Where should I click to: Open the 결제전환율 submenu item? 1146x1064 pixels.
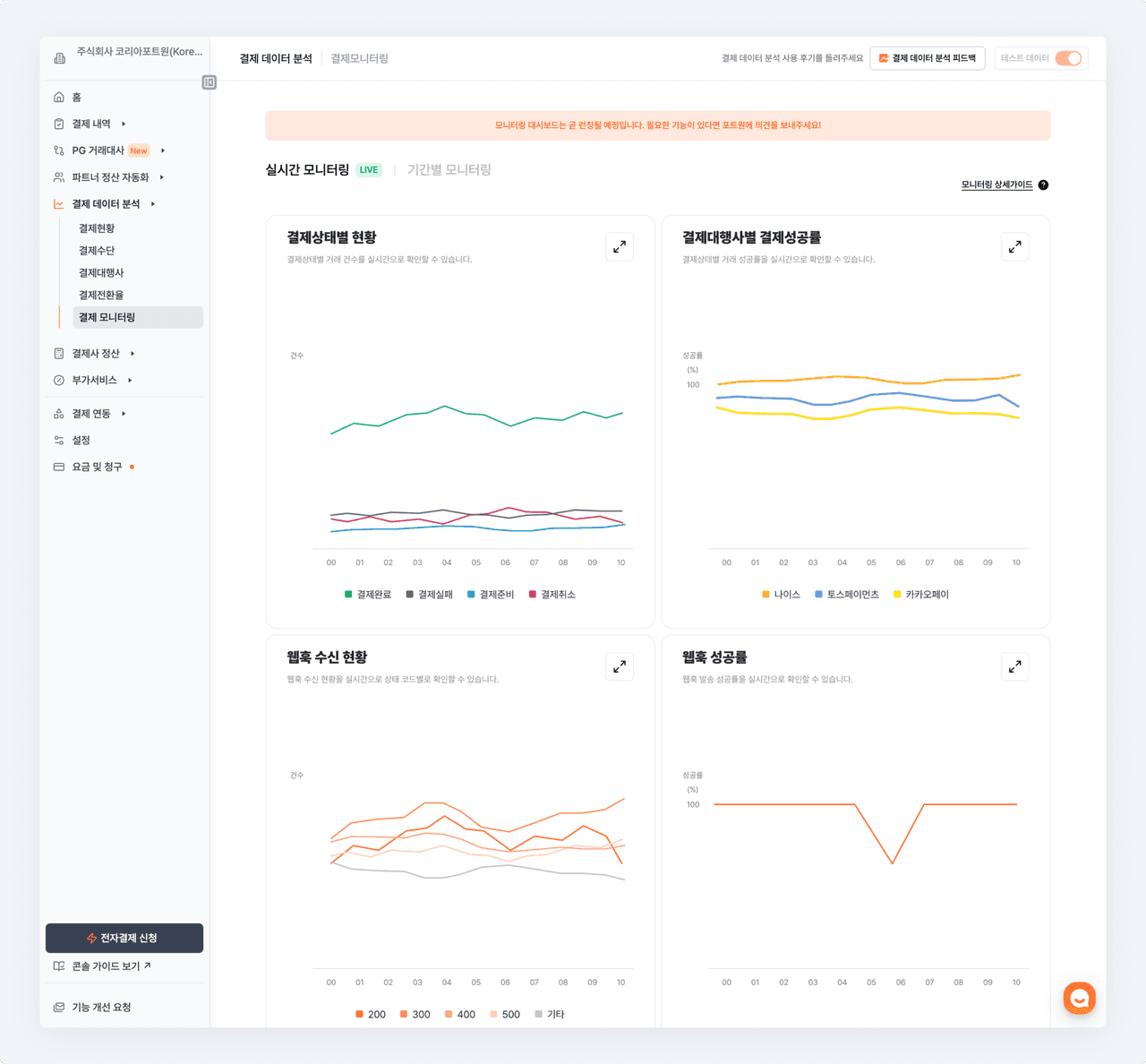[101, 295]
